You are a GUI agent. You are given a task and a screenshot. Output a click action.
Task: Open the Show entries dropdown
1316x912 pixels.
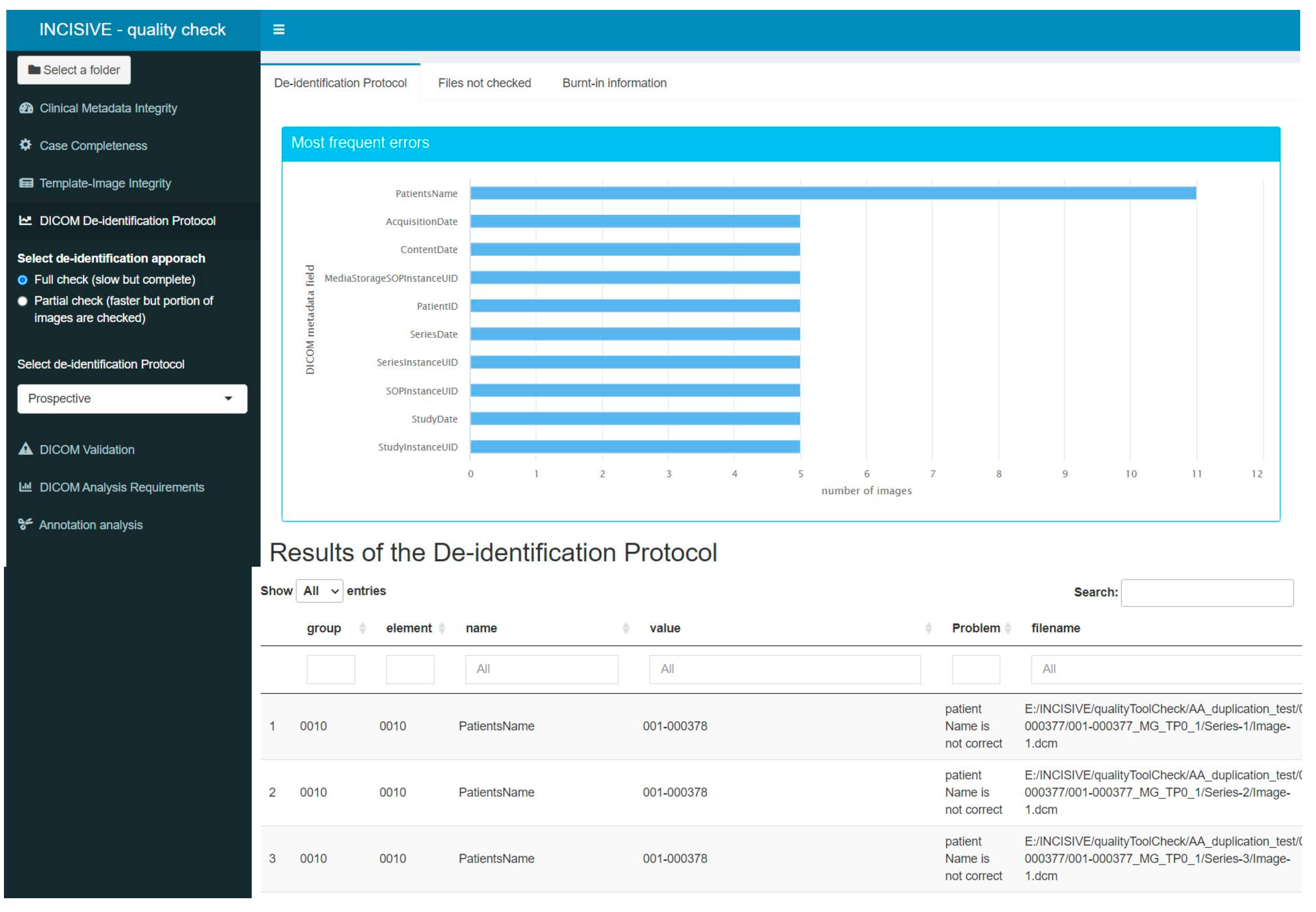click(319, 591)
